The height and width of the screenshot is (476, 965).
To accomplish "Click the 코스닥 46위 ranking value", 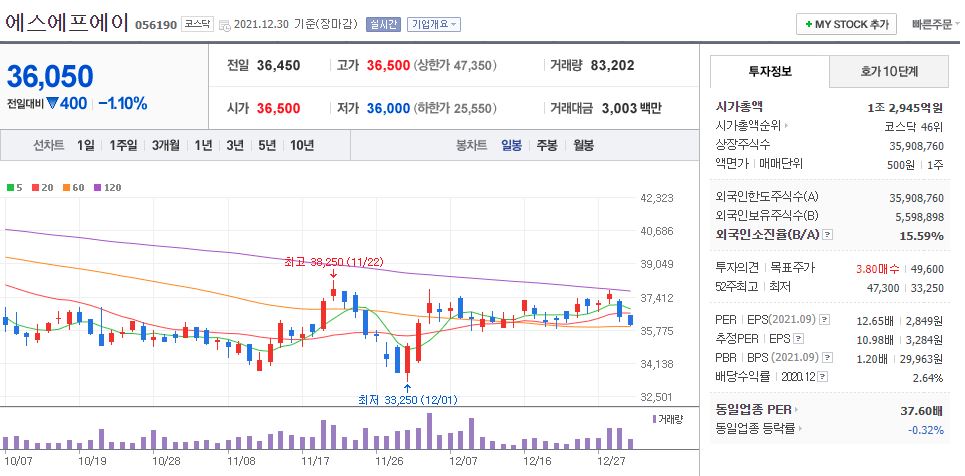I will click(912, 127).
